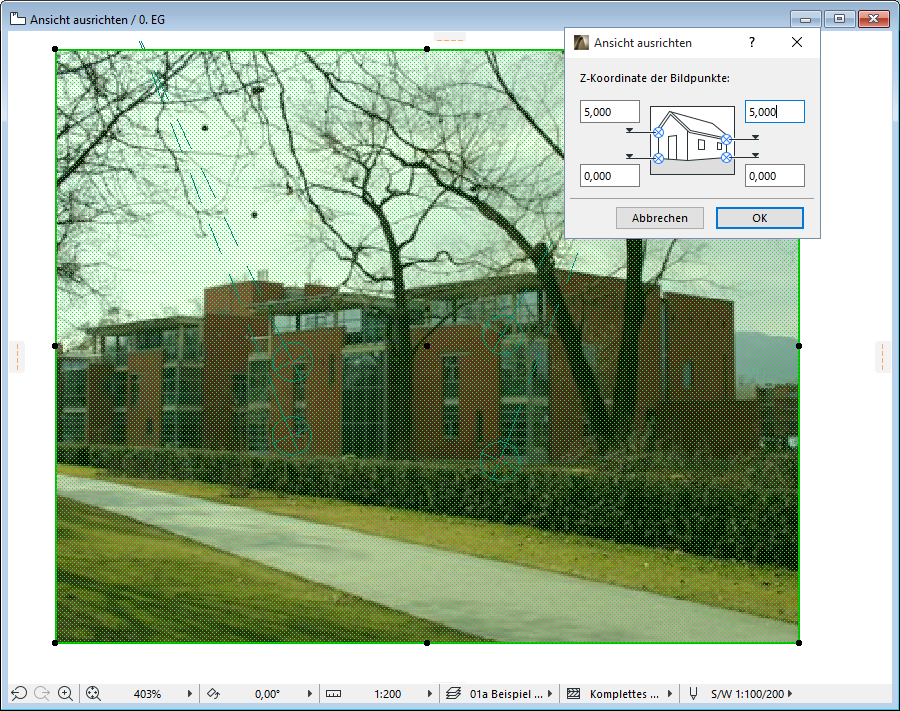900x711 pixels.
Task: Click the bottom-right Z-coordinate field showing 0,000
Action: [775, 176]
